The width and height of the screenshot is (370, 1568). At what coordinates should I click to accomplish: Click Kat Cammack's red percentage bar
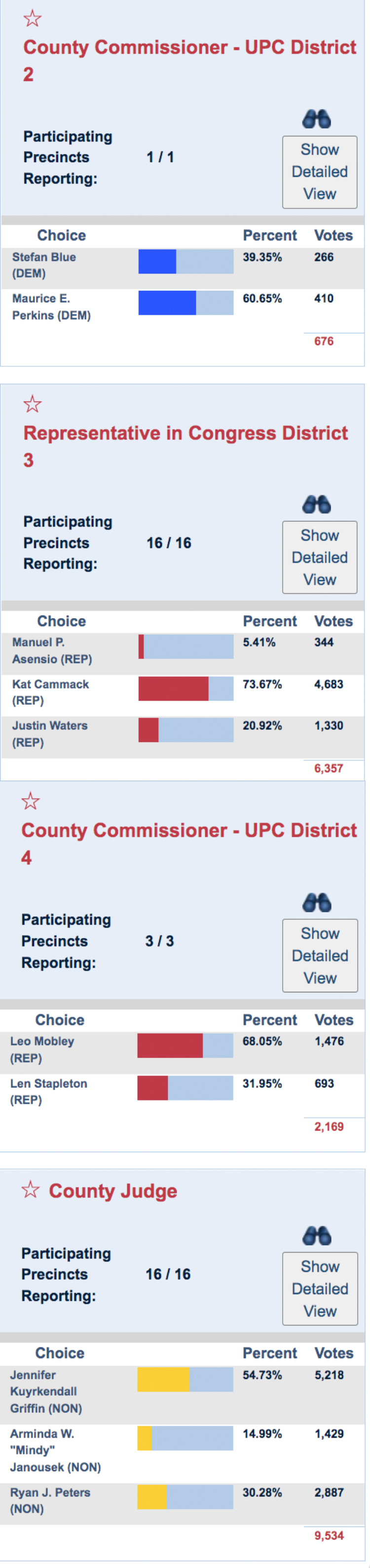tap(174, 688)
